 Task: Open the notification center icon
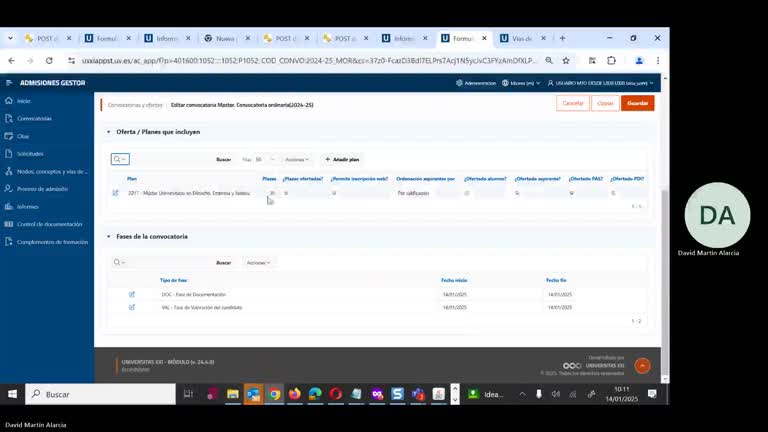pyautogui.click(x=652, y=394)
